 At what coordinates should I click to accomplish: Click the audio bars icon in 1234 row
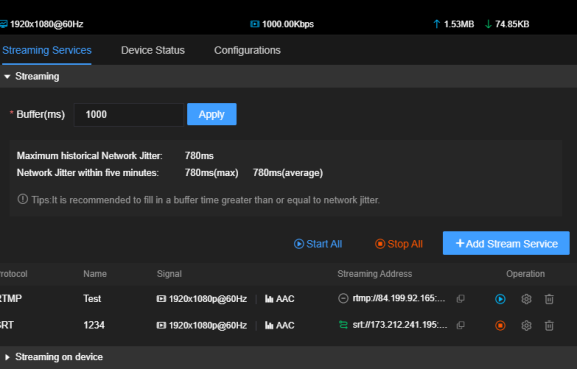[269, 325]
